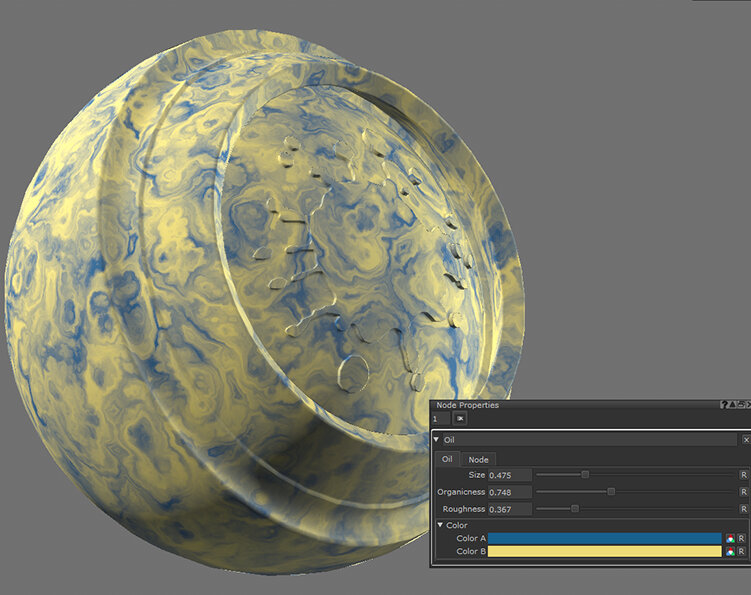Collapse the Oil node section triangle
The height and width of the screenshot is (595, 751).
(x=437, y=440)
